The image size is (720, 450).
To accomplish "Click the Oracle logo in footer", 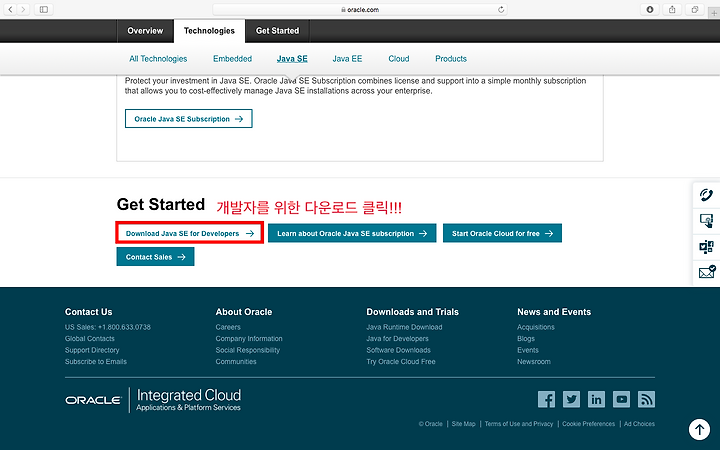I will (94, 400).
